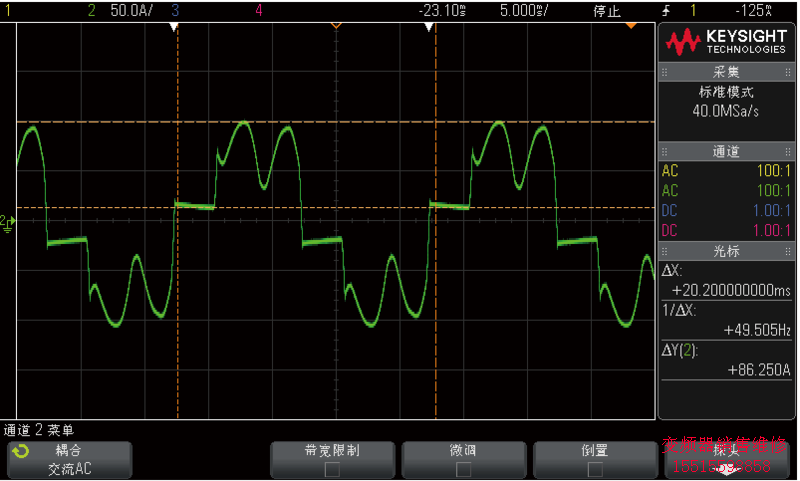800x481 pixels.
Task: Open the 通道 channel section header
Action: pyautogui.click(x=726, y=152)
